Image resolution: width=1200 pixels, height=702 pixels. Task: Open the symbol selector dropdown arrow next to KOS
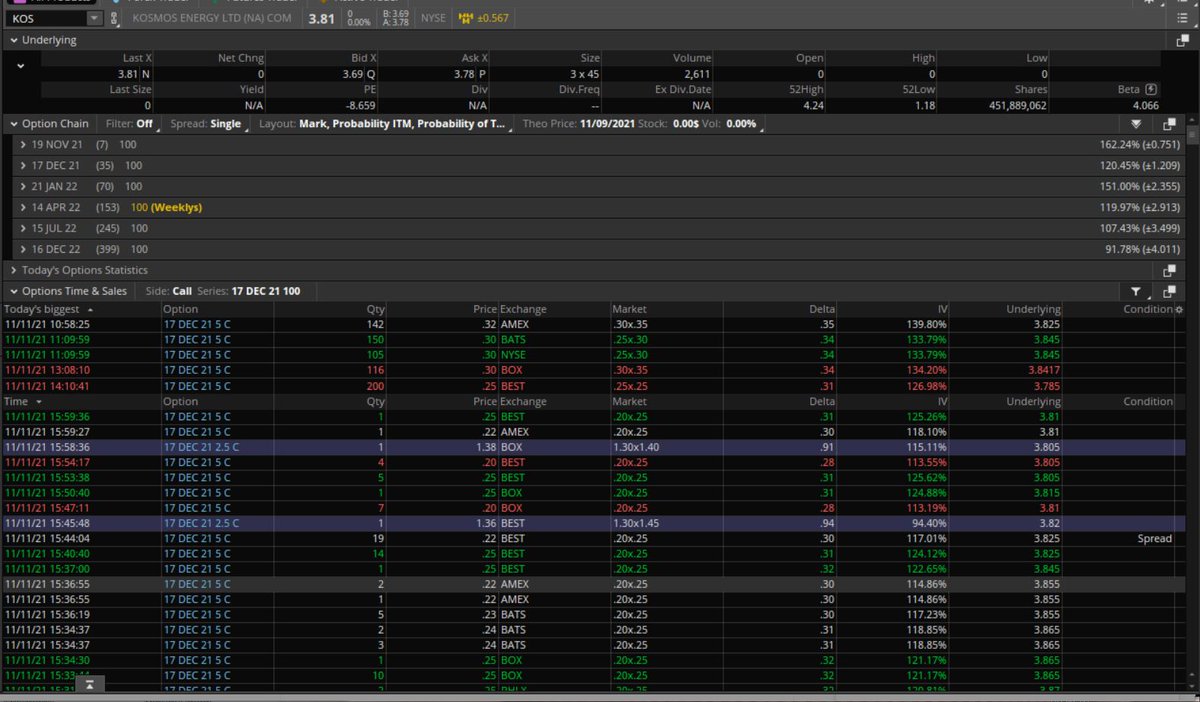tap(94, 18)
